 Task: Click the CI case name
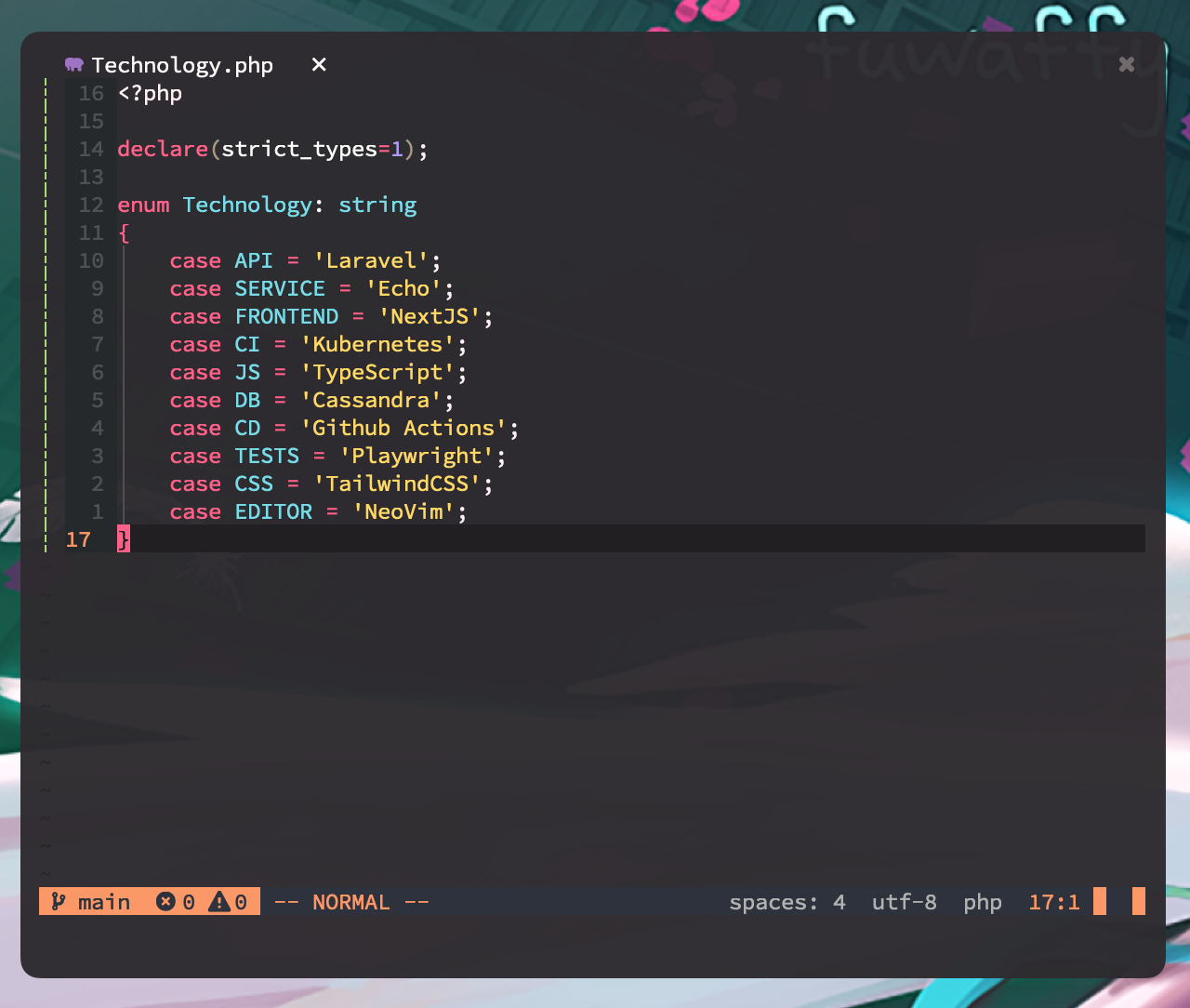pos(247,344)
